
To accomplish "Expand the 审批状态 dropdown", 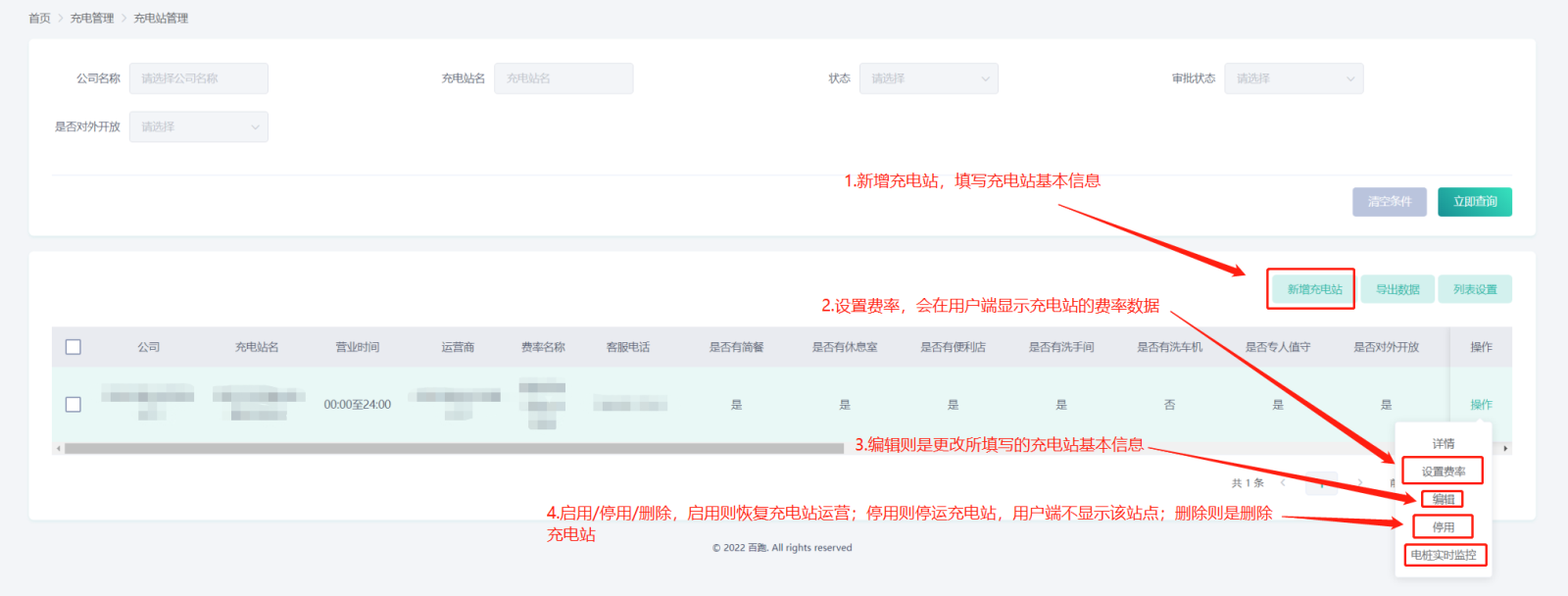I will (x=1293, y=78).
